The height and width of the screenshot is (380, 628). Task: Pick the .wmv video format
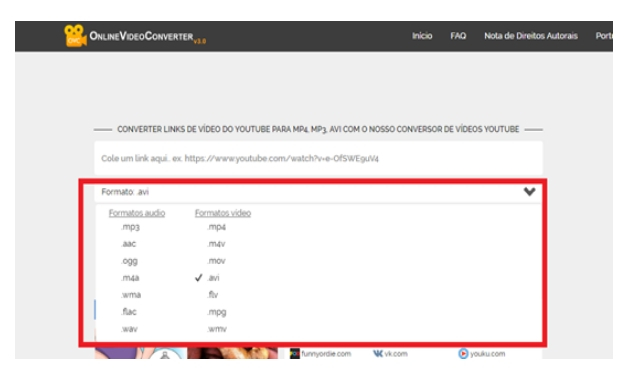pyautogui.click(x=217, y=329)
